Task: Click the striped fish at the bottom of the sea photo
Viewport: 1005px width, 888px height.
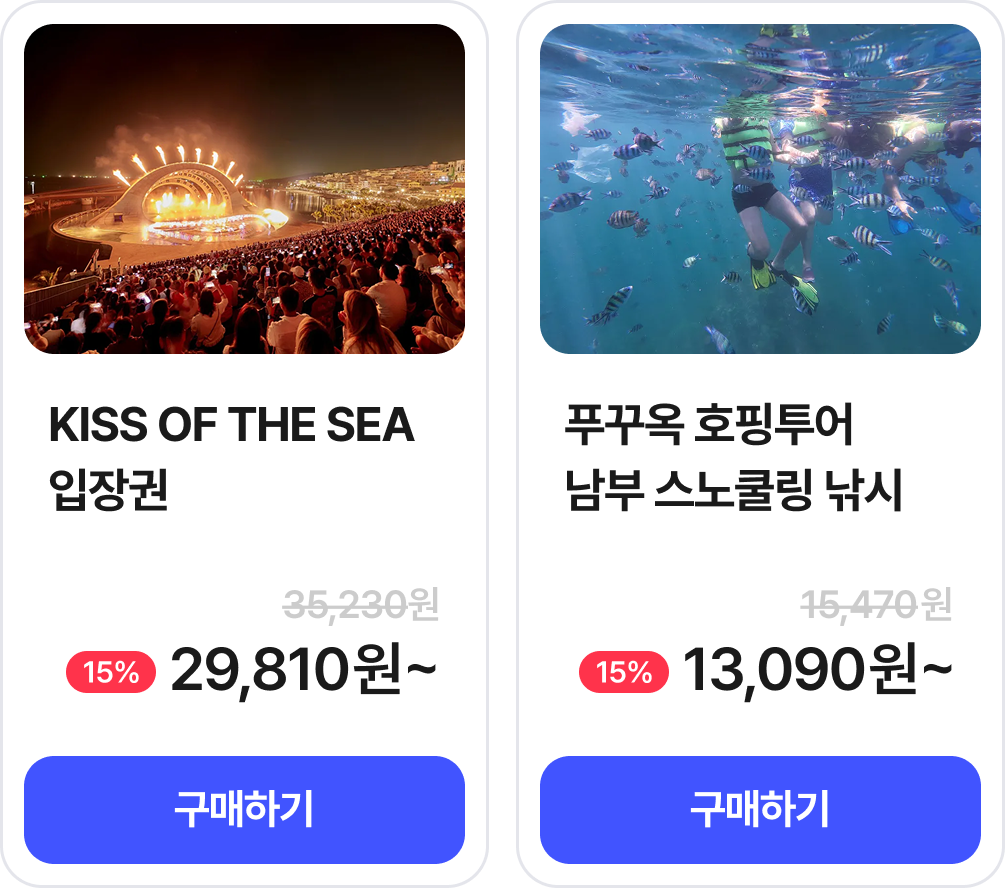Action: coord(611,305)
